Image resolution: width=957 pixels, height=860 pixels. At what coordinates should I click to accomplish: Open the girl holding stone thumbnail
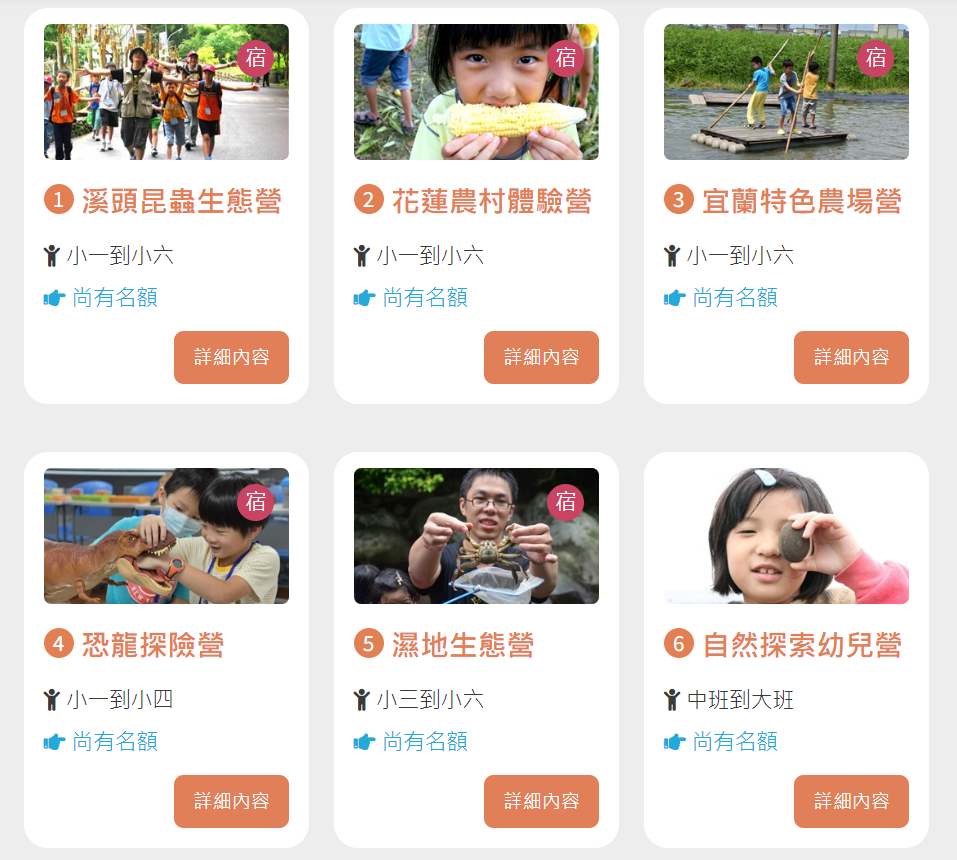pos(786,536)
